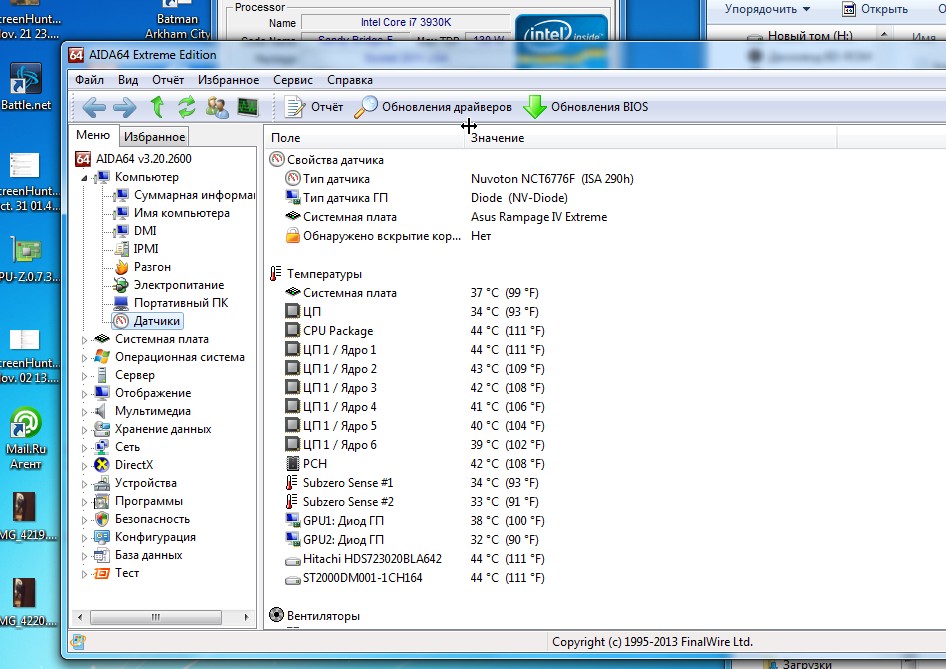The height and width of the screenshot is (669, 946).
Task: Click the Forward navigation arrow in toolbar
Action: pyautogui.click(x=124, y=107)
